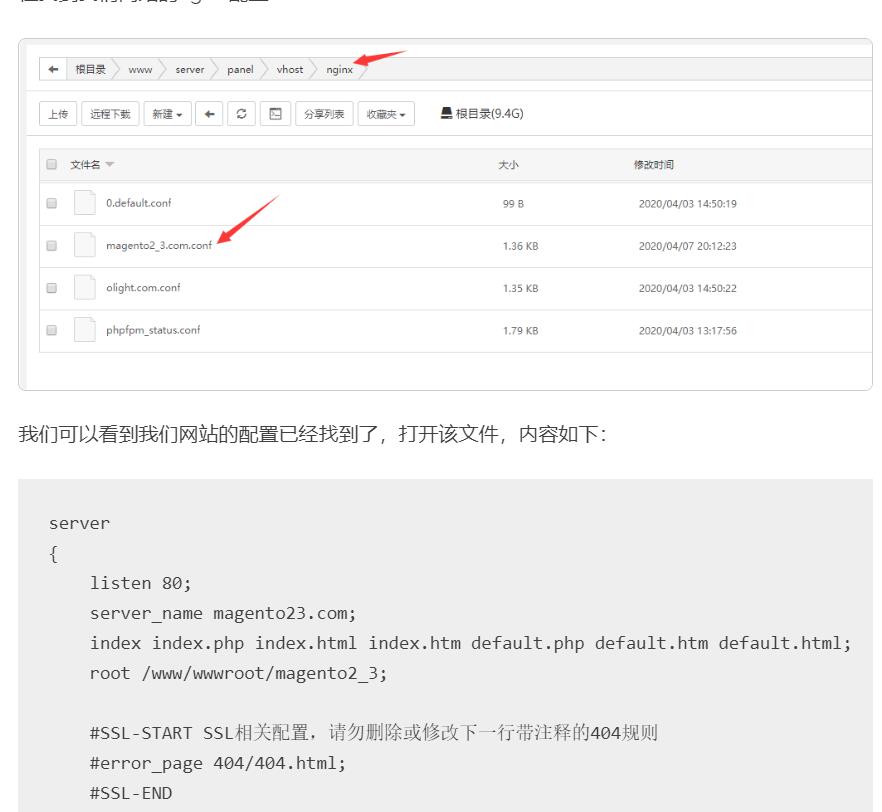Tick the checkbox for 0.default.conf

(x=52, y=204)
